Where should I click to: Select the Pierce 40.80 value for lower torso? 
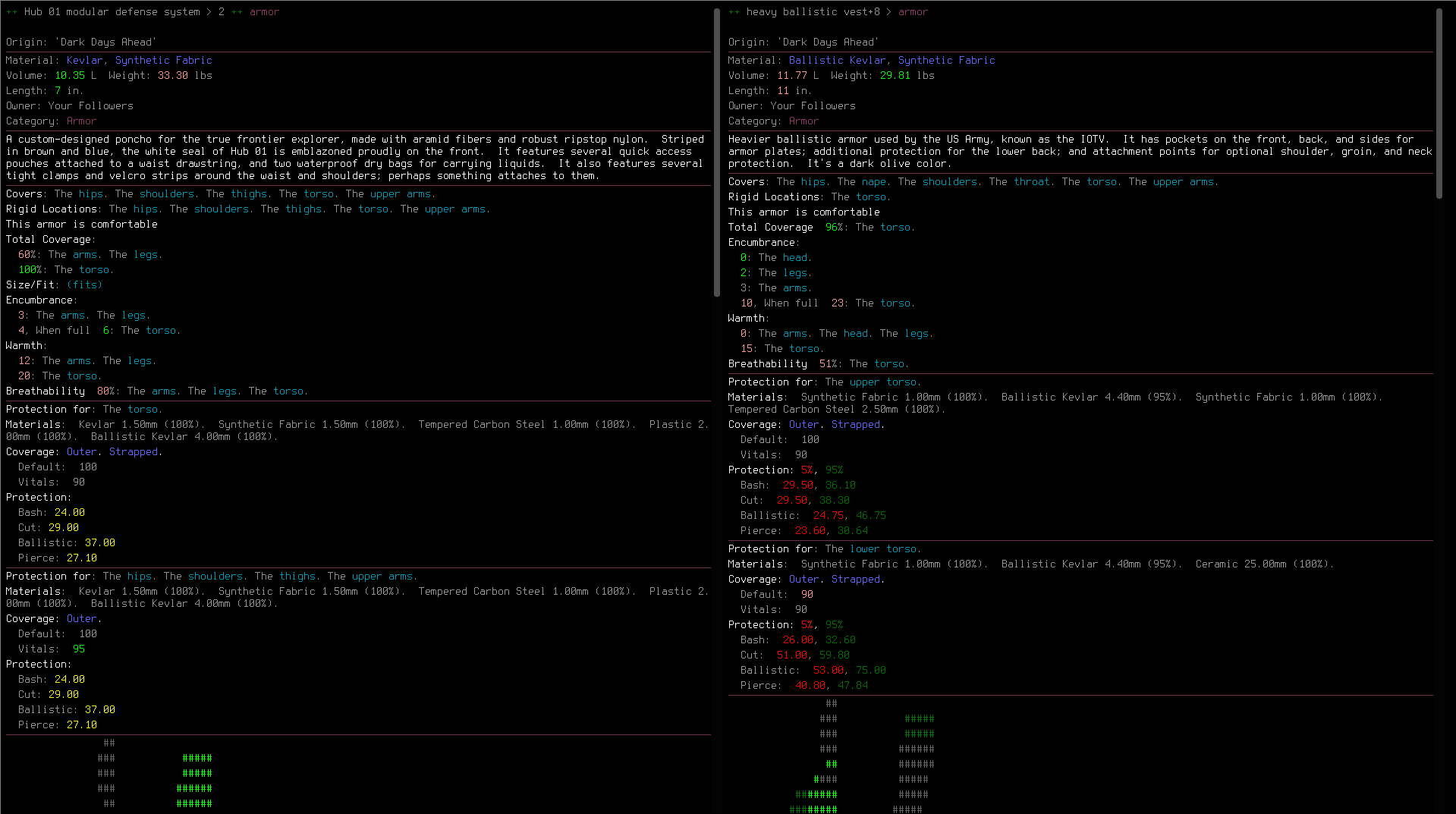point(810,686)
